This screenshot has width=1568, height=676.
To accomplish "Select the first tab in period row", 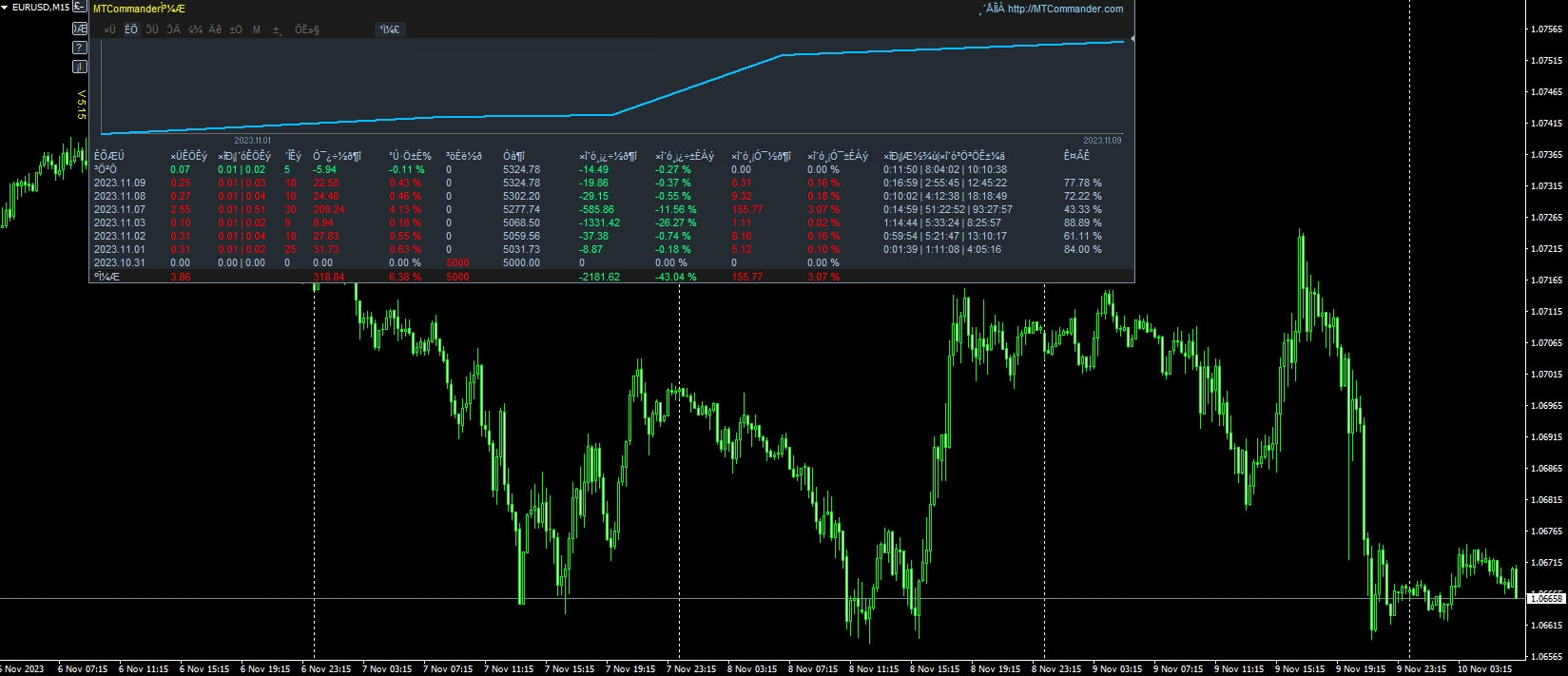I will 109,29.
